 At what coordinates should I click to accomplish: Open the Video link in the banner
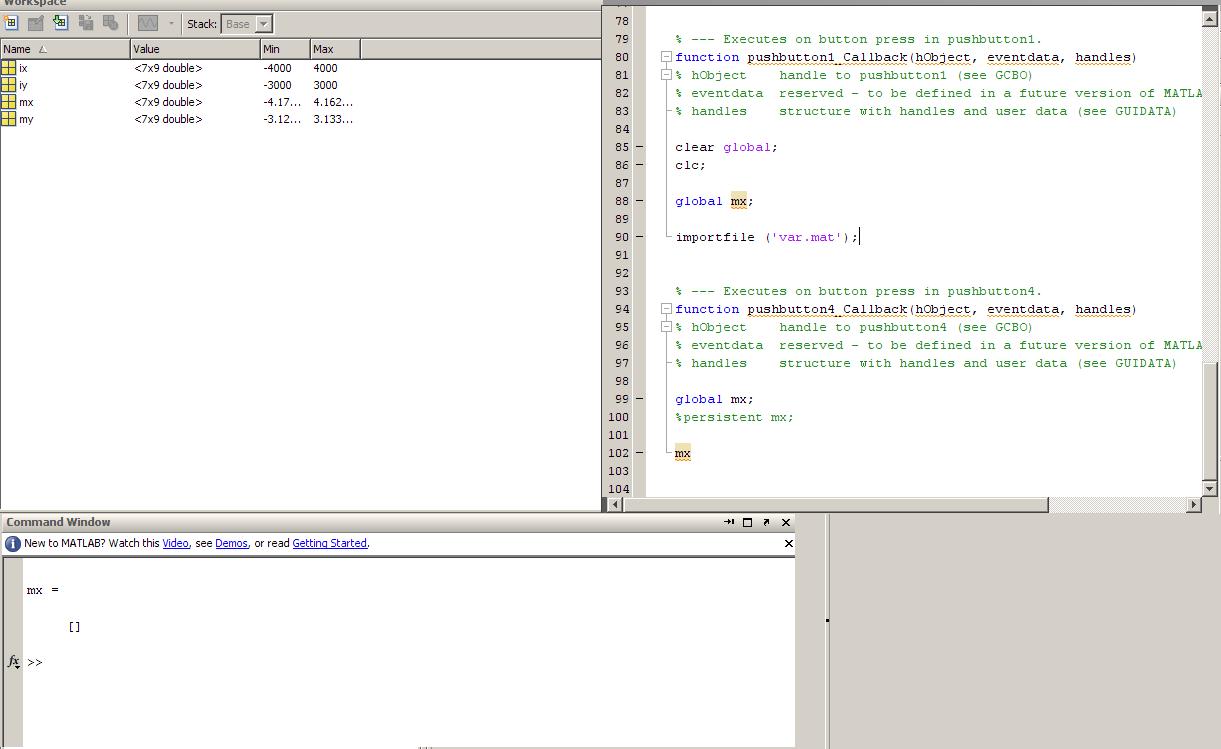tap(175, 544)
